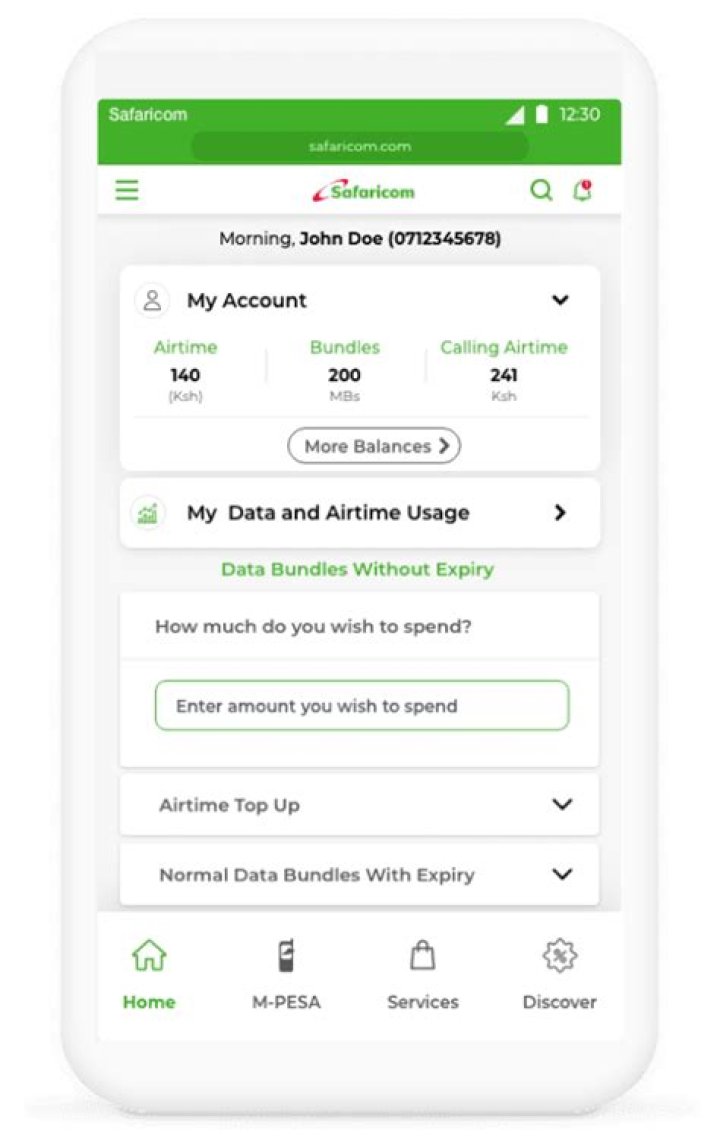This screenshot has width=720, height=1145.
Task: Tap the M-PESA phone icon
Action: click(287, 955)
